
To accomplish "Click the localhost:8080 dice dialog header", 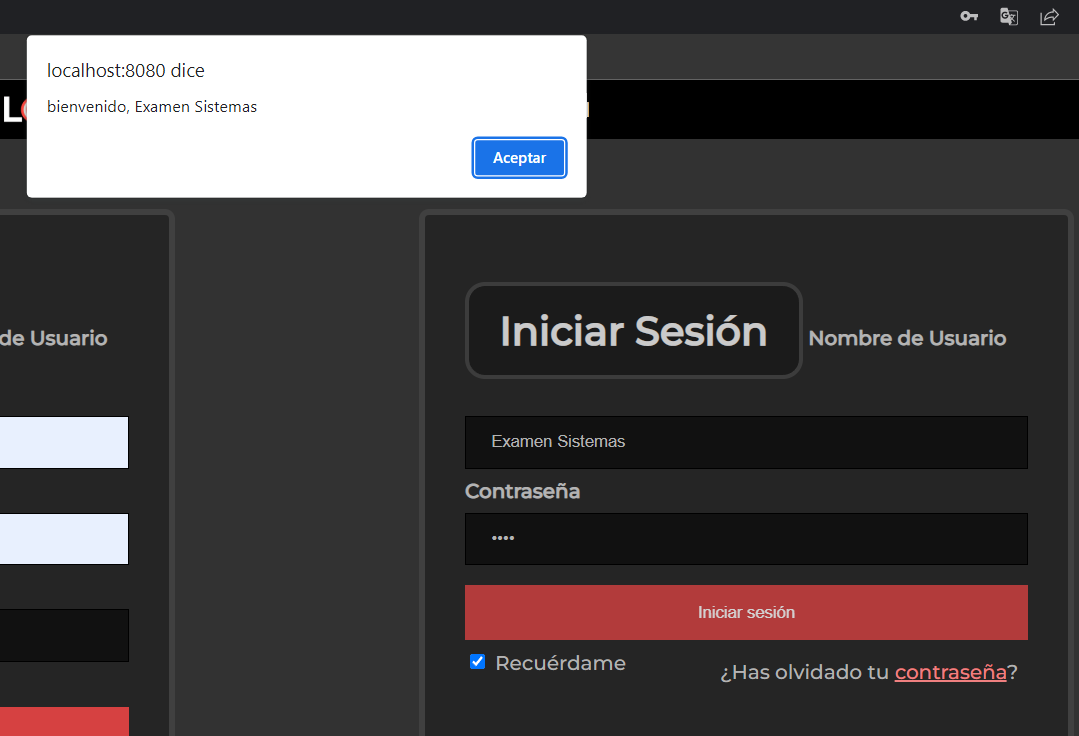I will pyautogui.click(x=125, y=70).
